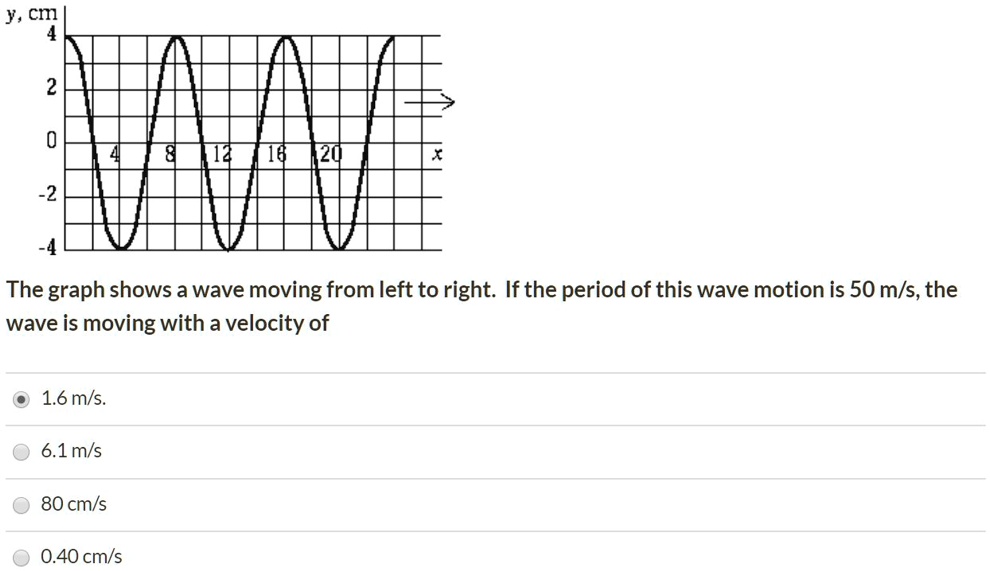990x571 pixels.
Task: Click the question text about wave period
Action: point(482,306)
